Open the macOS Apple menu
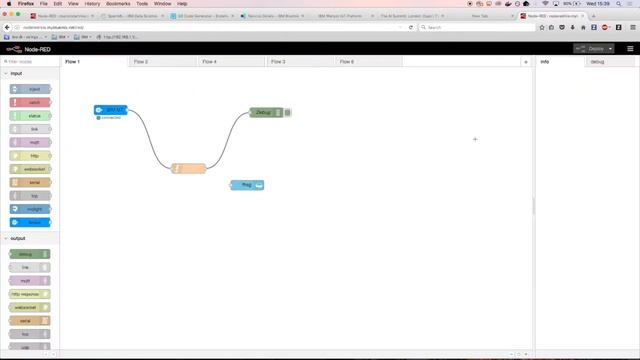The image size is (640, 360). tap(9, 4)
